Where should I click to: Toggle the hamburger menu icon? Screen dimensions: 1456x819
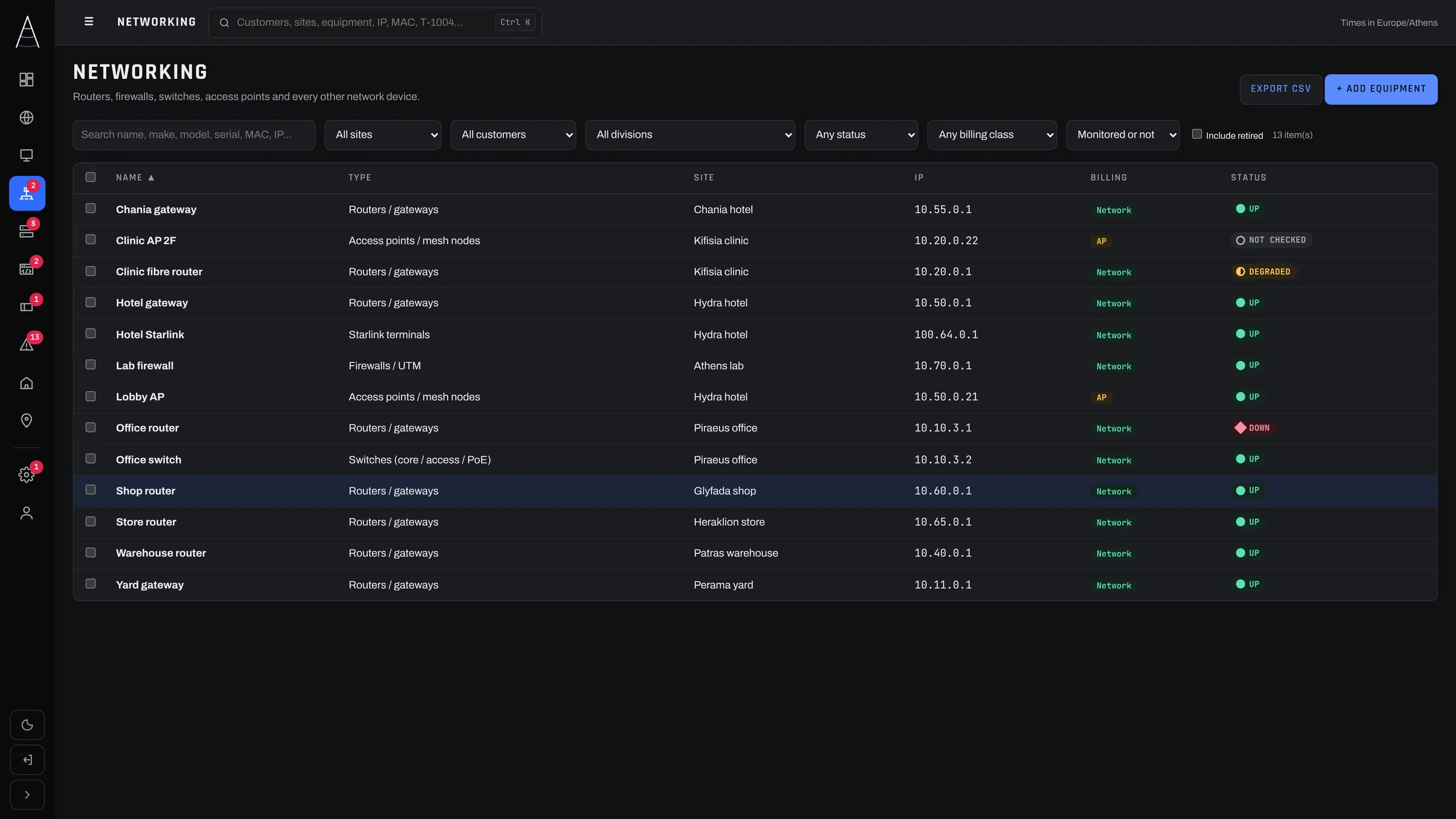tap(89, 22)
